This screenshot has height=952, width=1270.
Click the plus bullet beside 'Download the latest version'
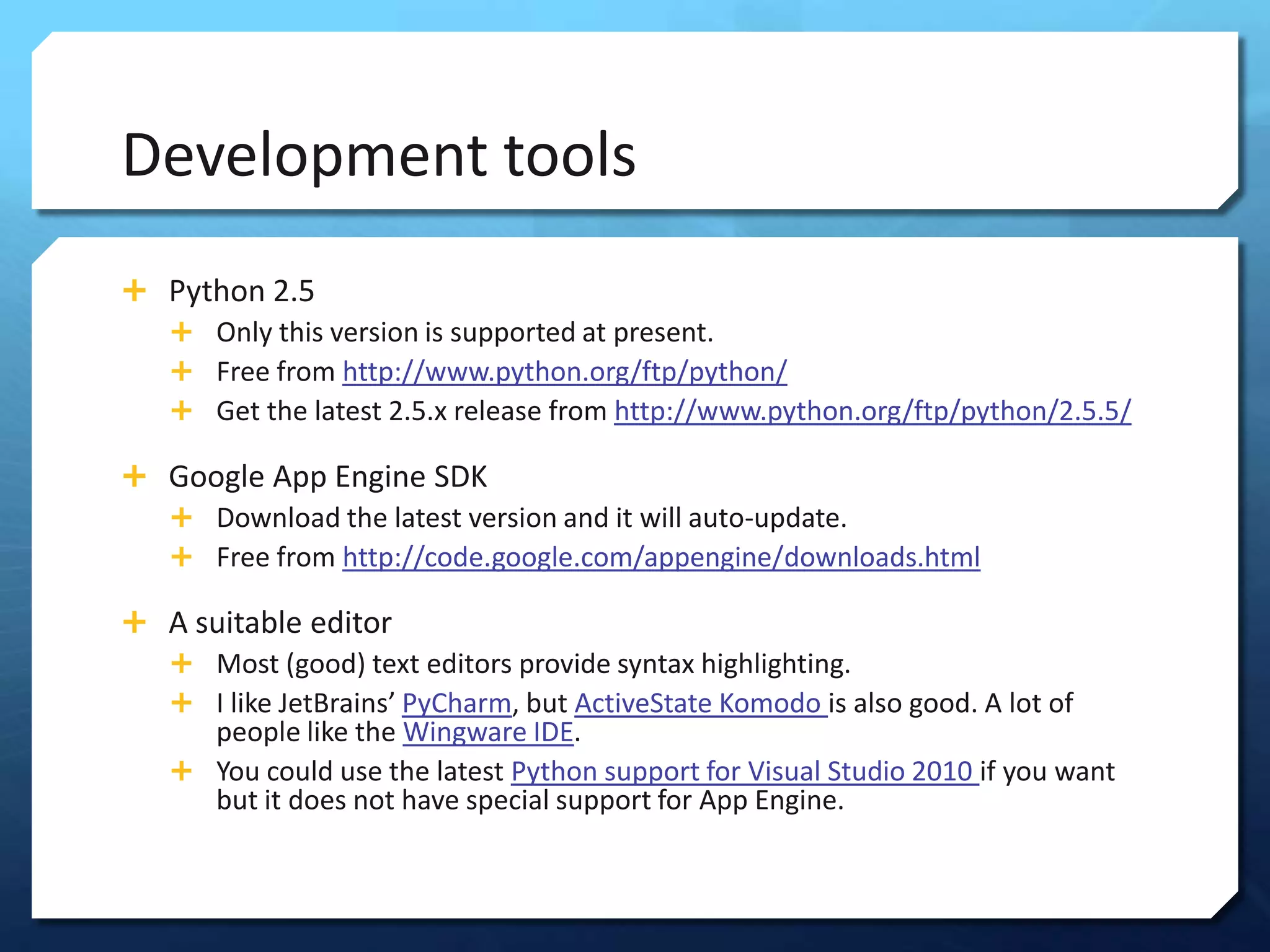point(181,517)
